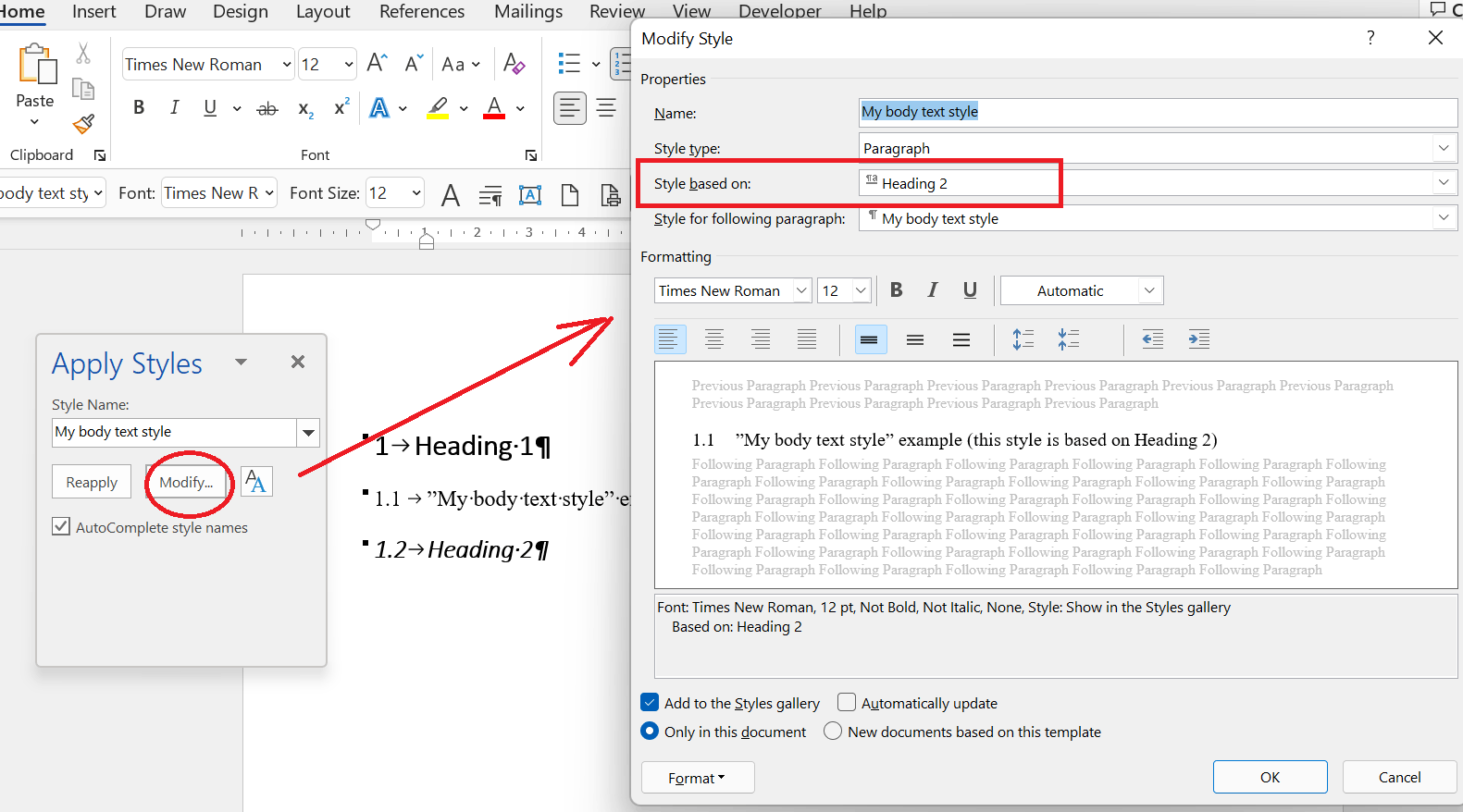This screenshot has height=812, width=1463.
Task: Toggle Bold in the ribbon Font group
Action: pos(139,108)
